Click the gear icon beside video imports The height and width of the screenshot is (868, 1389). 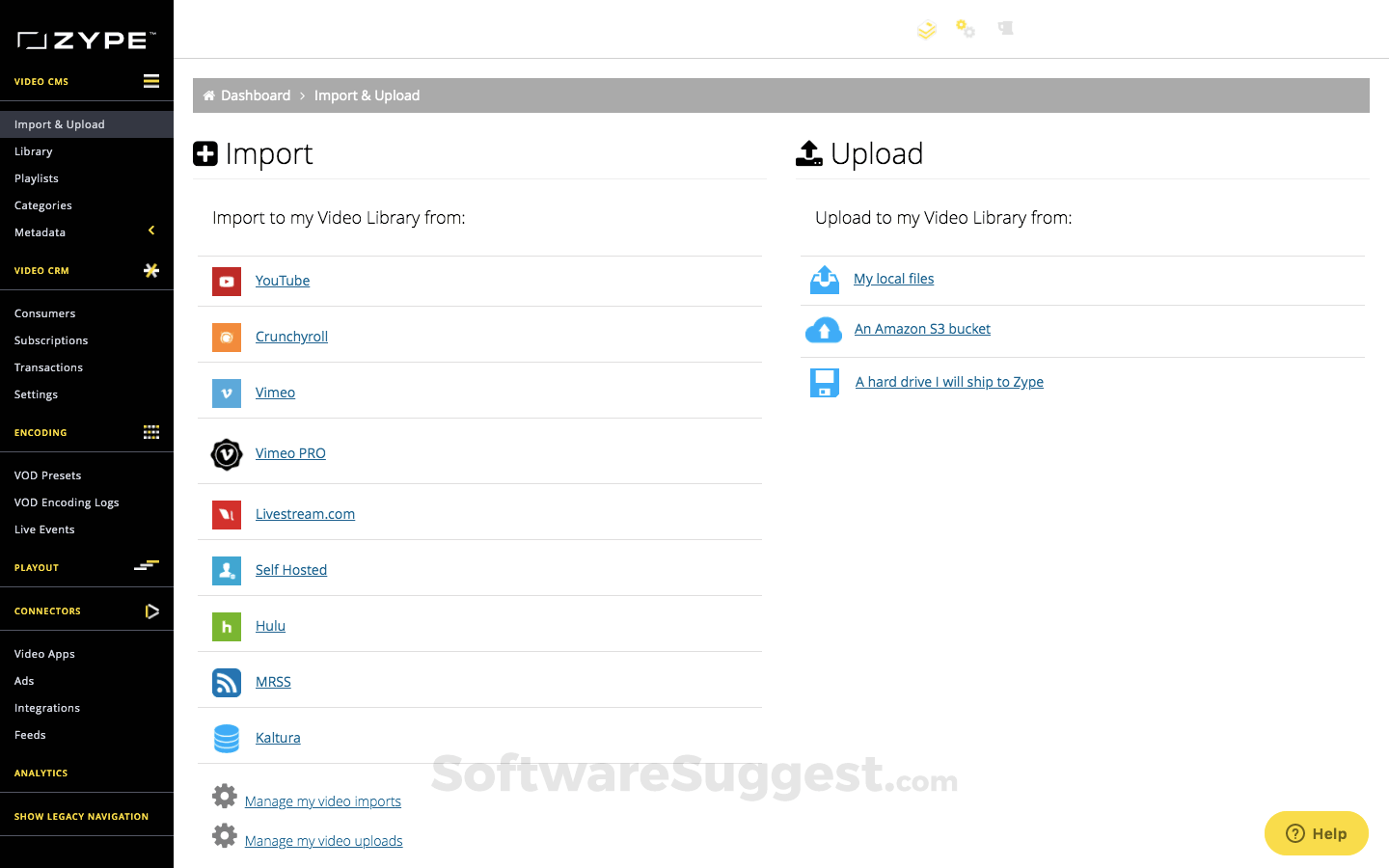click(x=225, y=797)
